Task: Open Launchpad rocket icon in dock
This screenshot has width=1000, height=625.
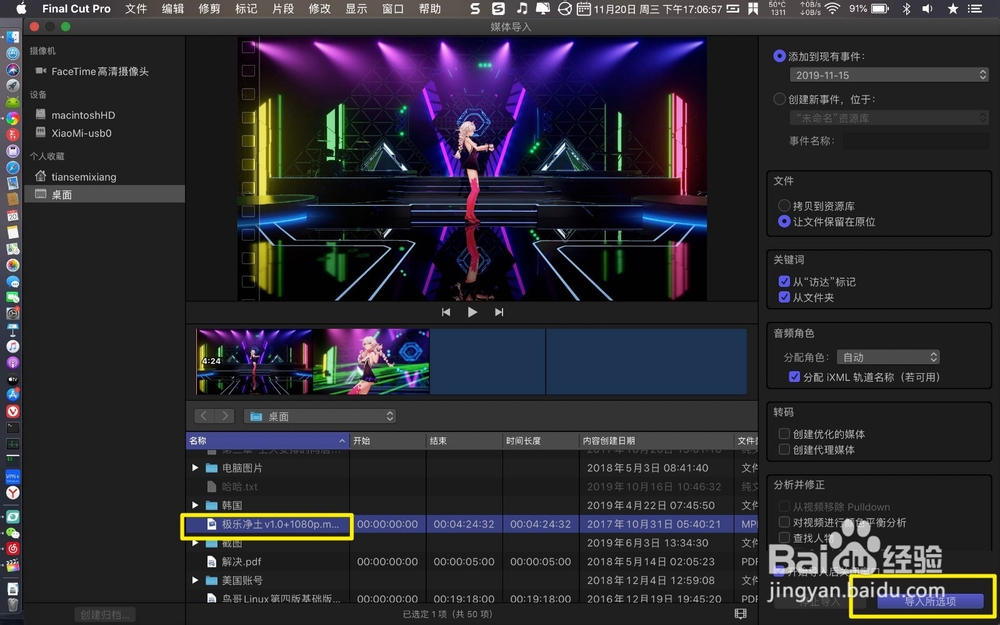Action: point(13,85)
